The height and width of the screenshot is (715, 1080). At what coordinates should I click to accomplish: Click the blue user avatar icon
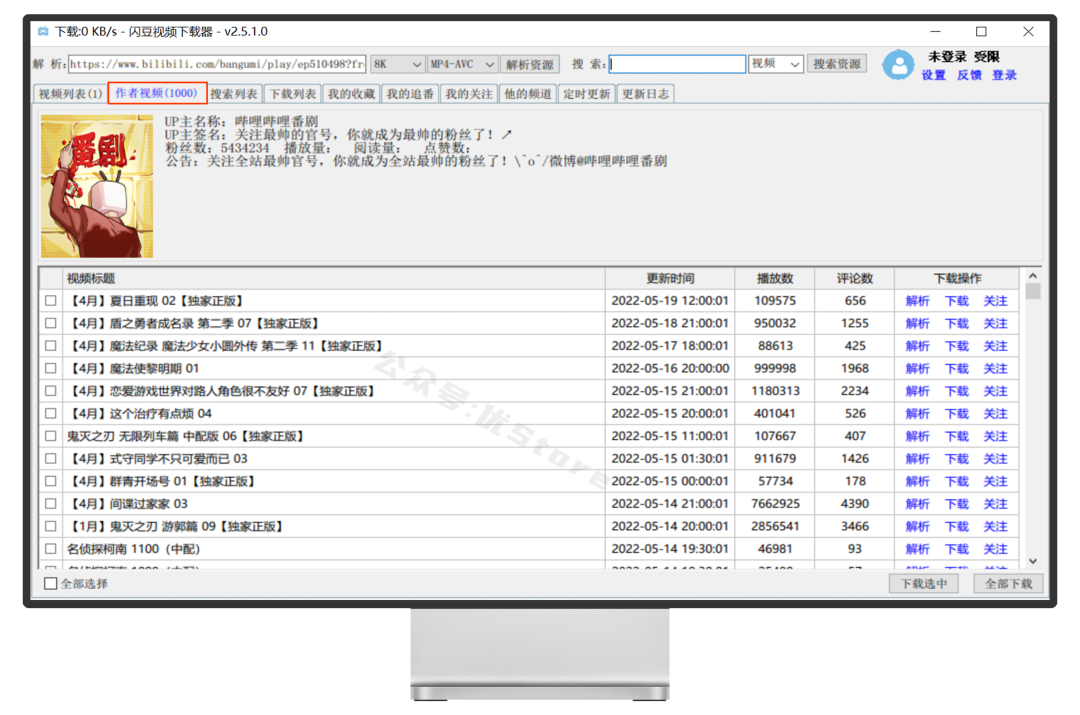(x=898, y=65)
